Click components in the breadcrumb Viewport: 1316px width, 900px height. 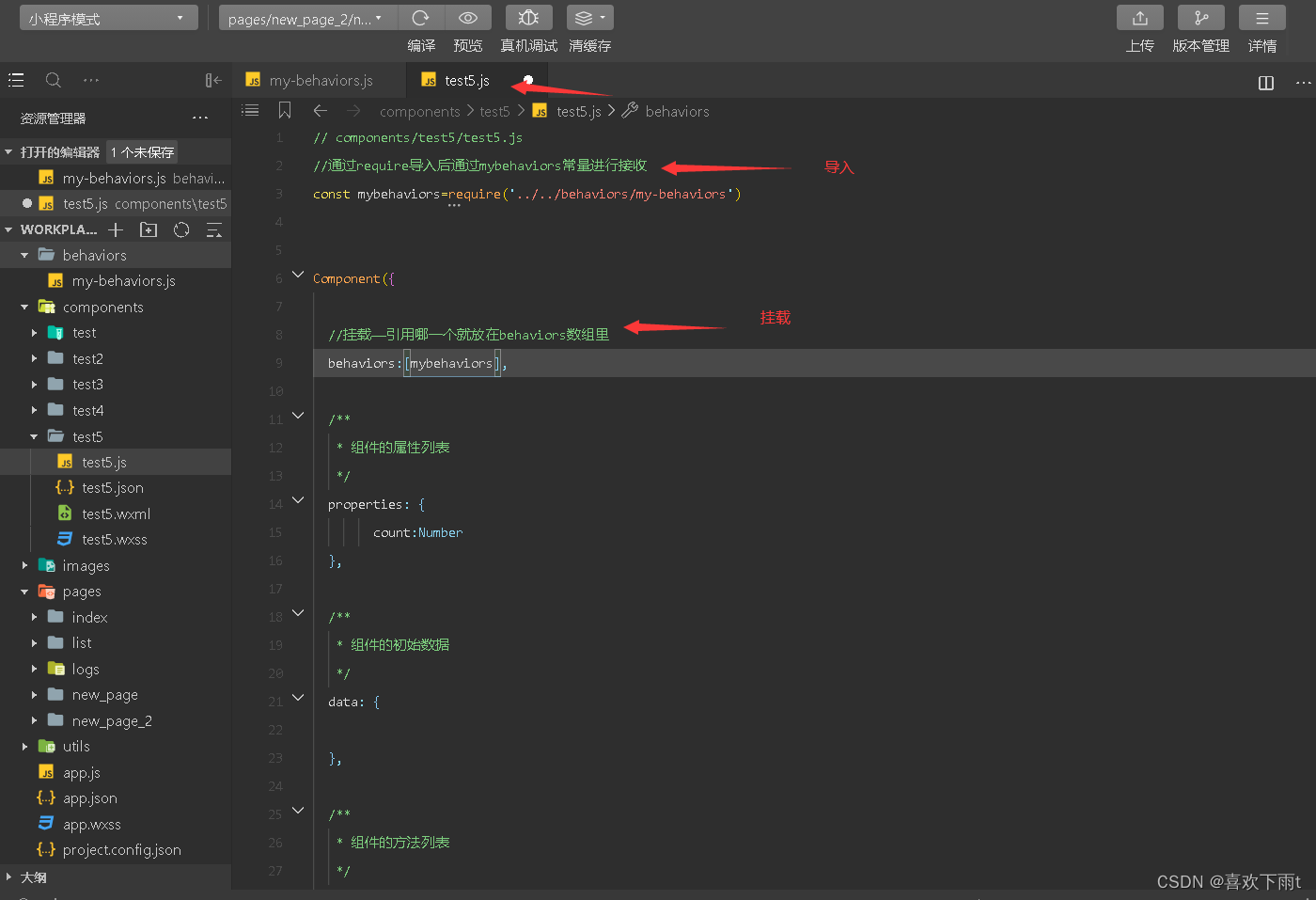pyautogui.click(x=420, y=112)
